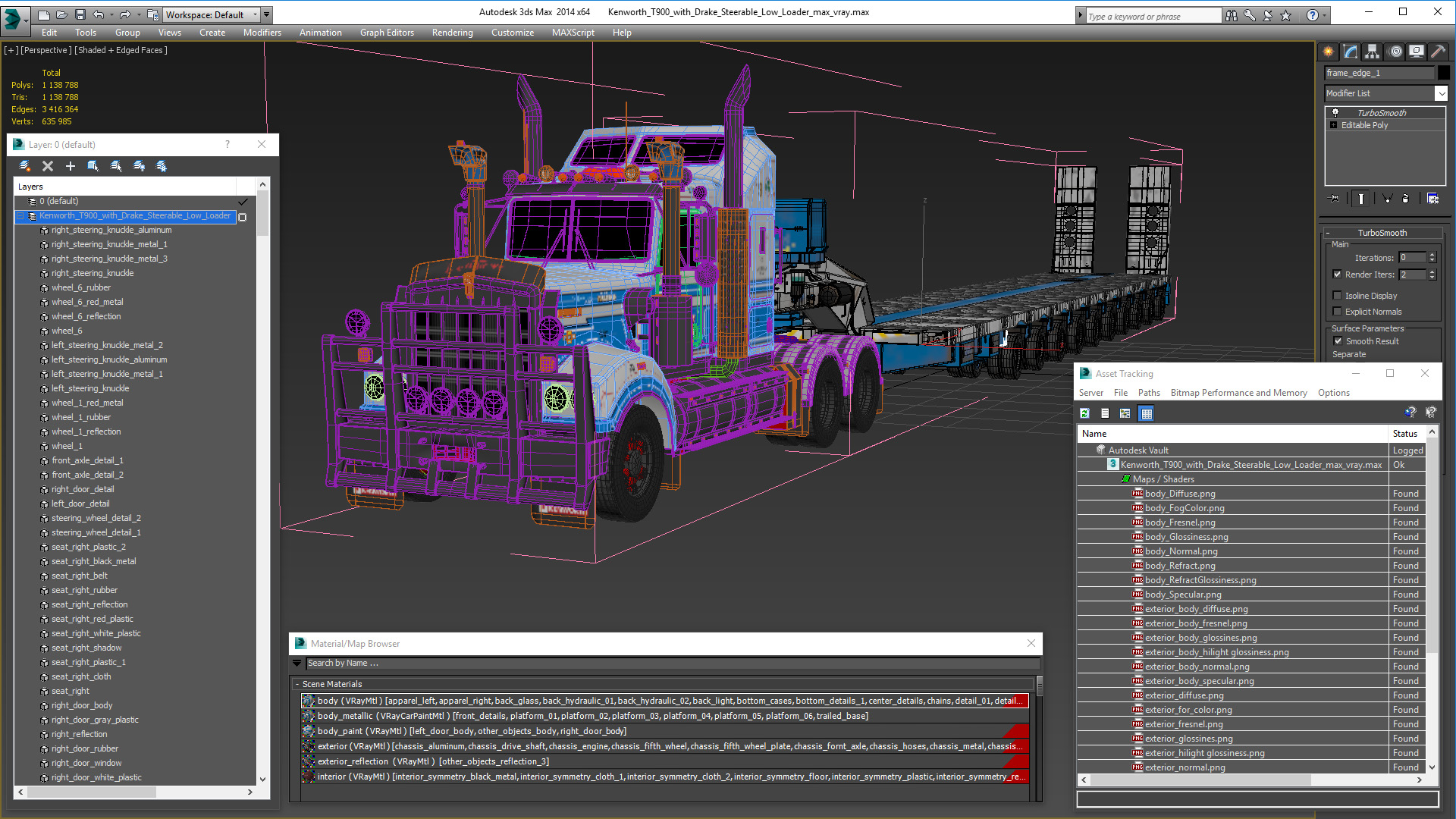Click the Open File folder icon

[x=61, y=14]
